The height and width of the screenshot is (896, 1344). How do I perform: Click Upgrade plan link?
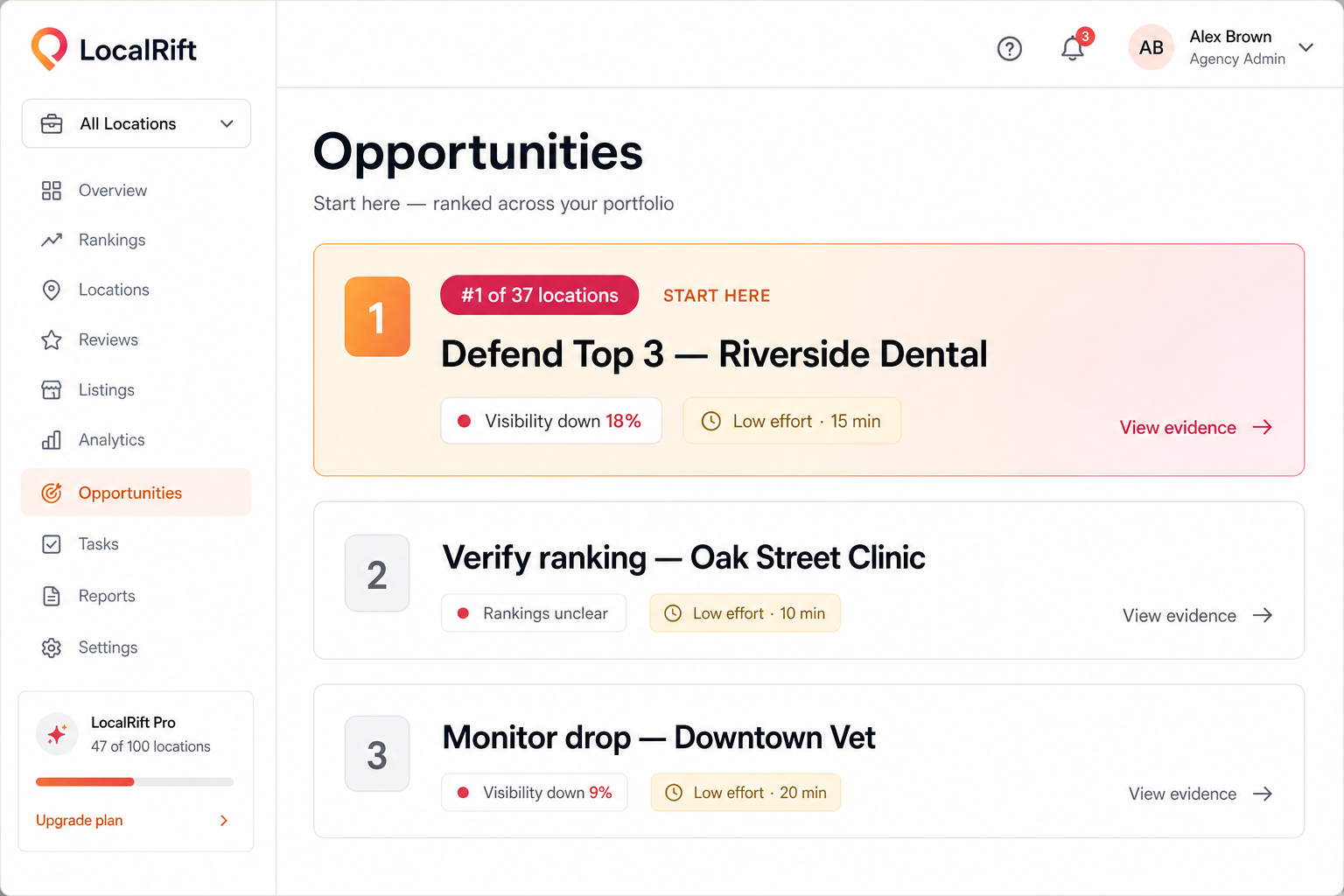coord(80,821)
